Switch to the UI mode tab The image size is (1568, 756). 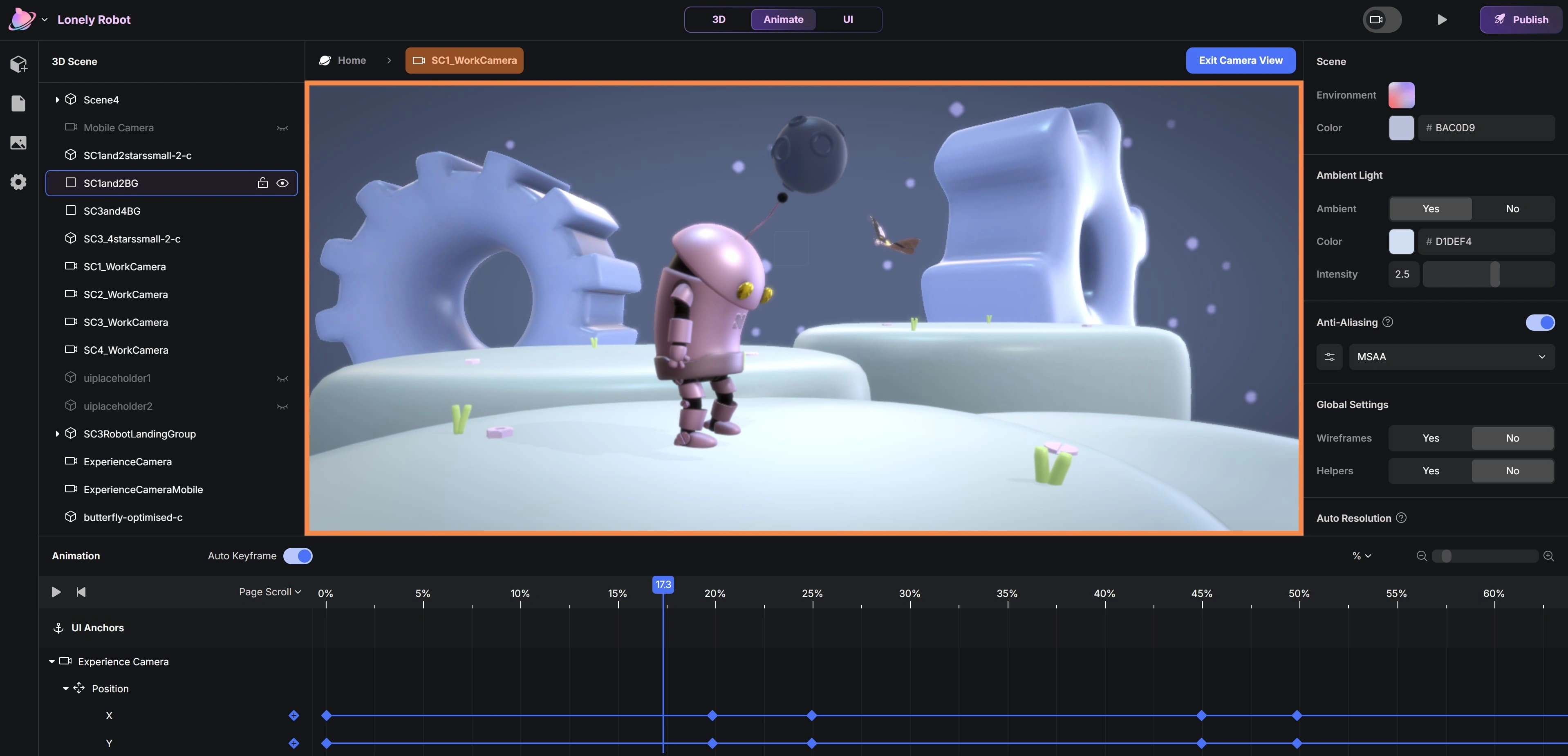847,20
